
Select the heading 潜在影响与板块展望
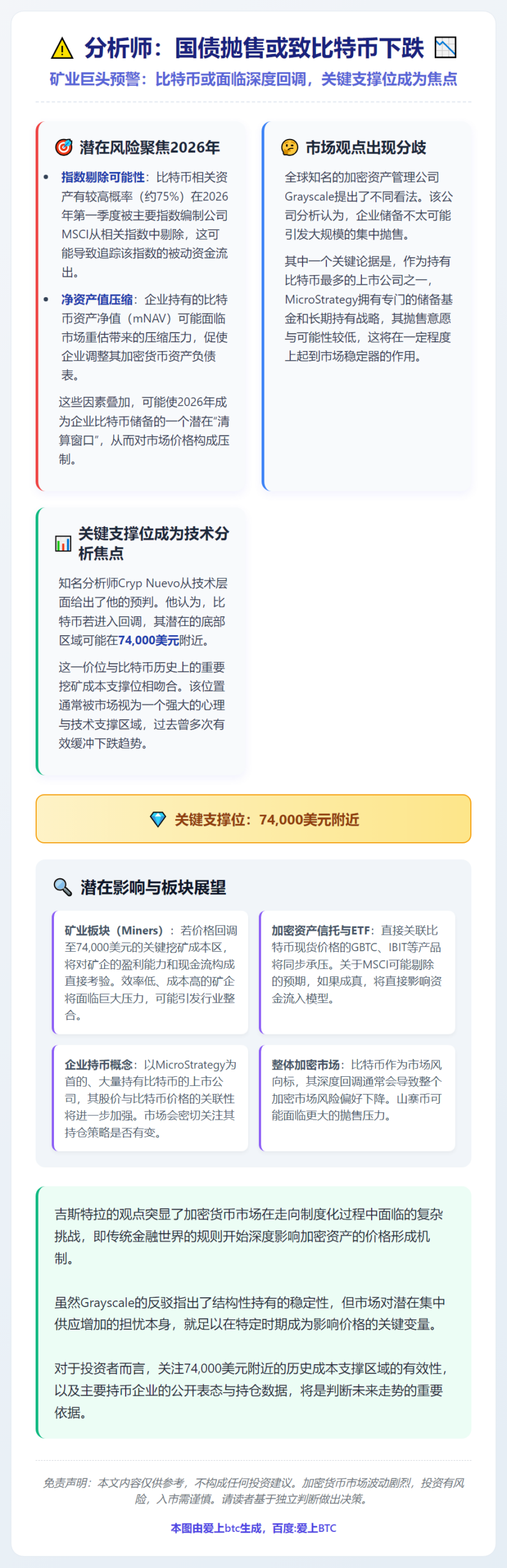[153, 888]
